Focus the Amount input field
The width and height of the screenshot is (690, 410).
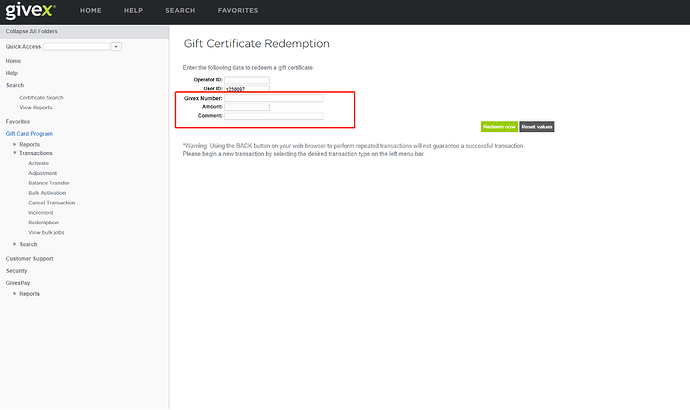(x=247, y=107)
